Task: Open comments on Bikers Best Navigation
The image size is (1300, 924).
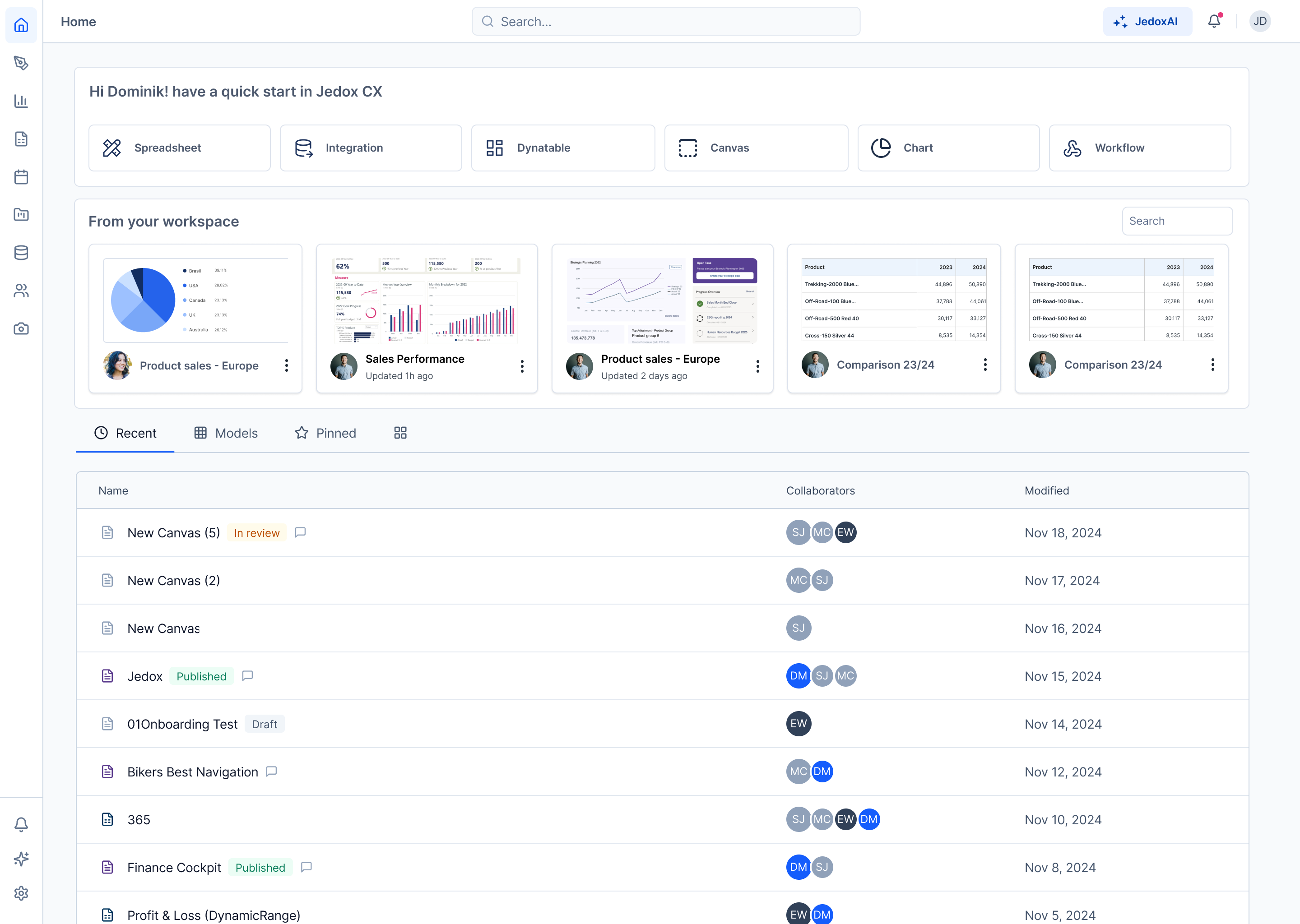Action: pos(271,771)
